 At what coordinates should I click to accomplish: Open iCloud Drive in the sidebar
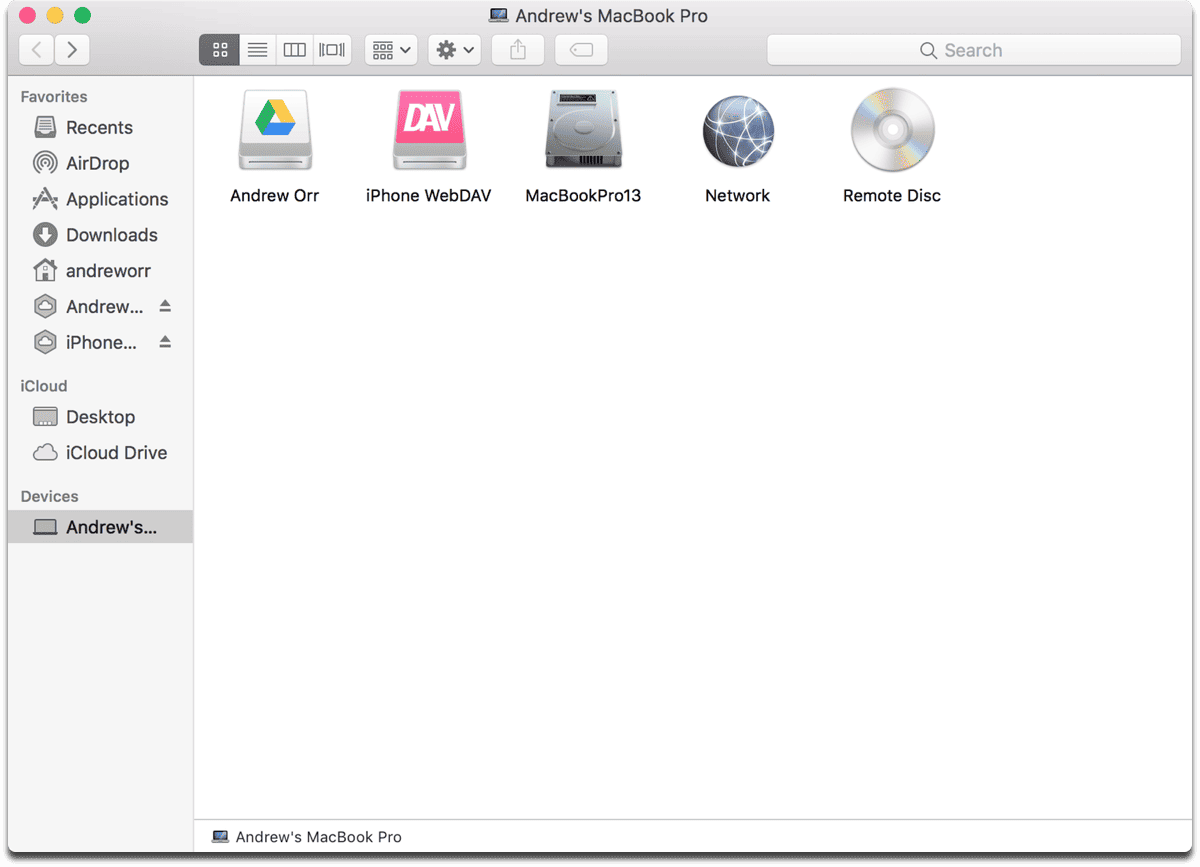pyautogui.click(x=100, y=453)
